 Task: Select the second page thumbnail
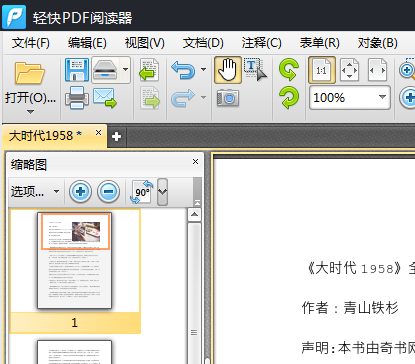point(75,352)
